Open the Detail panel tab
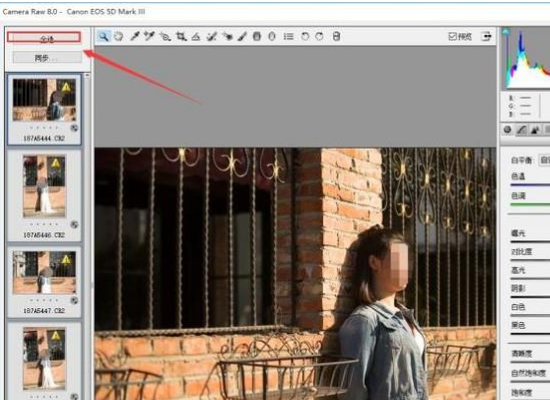 coord(535,130)
